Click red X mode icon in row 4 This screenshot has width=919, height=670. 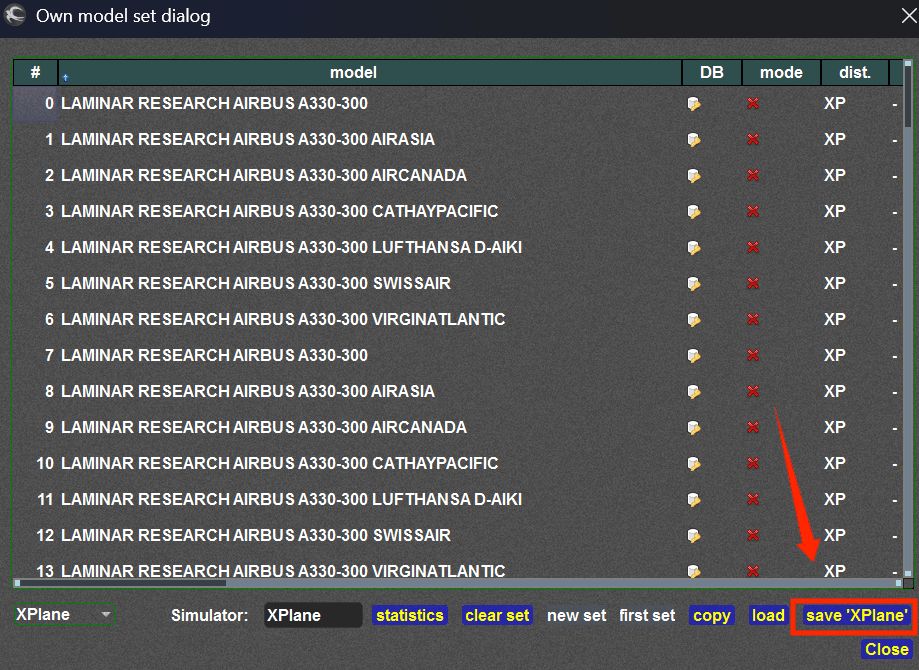tap(753, 248)
